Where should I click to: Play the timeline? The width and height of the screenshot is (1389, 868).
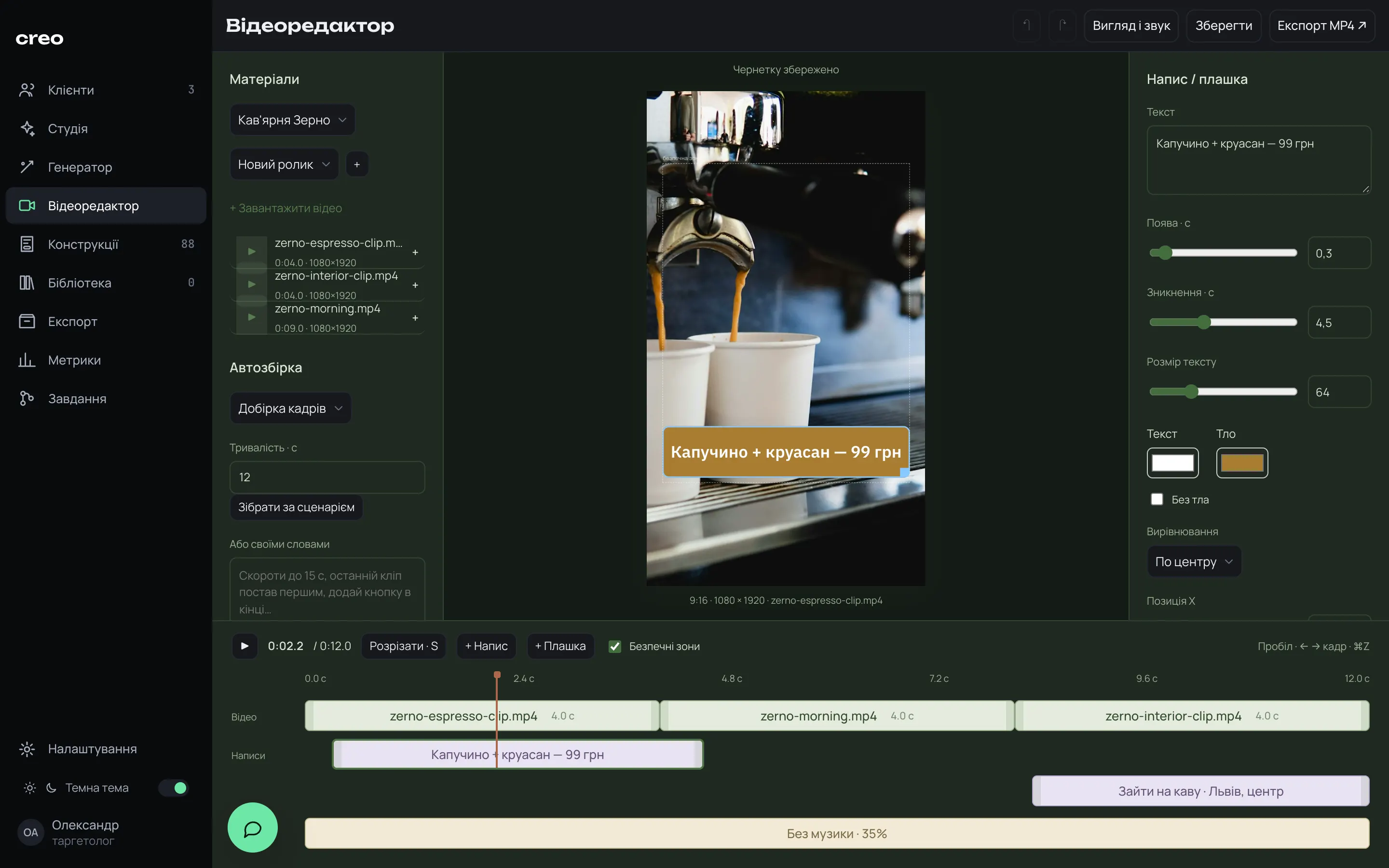245,646
